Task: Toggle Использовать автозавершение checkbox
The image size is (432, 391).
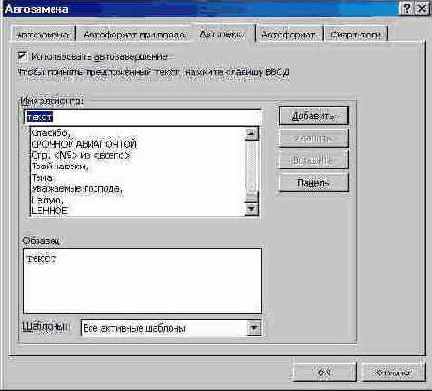Action: point(23,56)
